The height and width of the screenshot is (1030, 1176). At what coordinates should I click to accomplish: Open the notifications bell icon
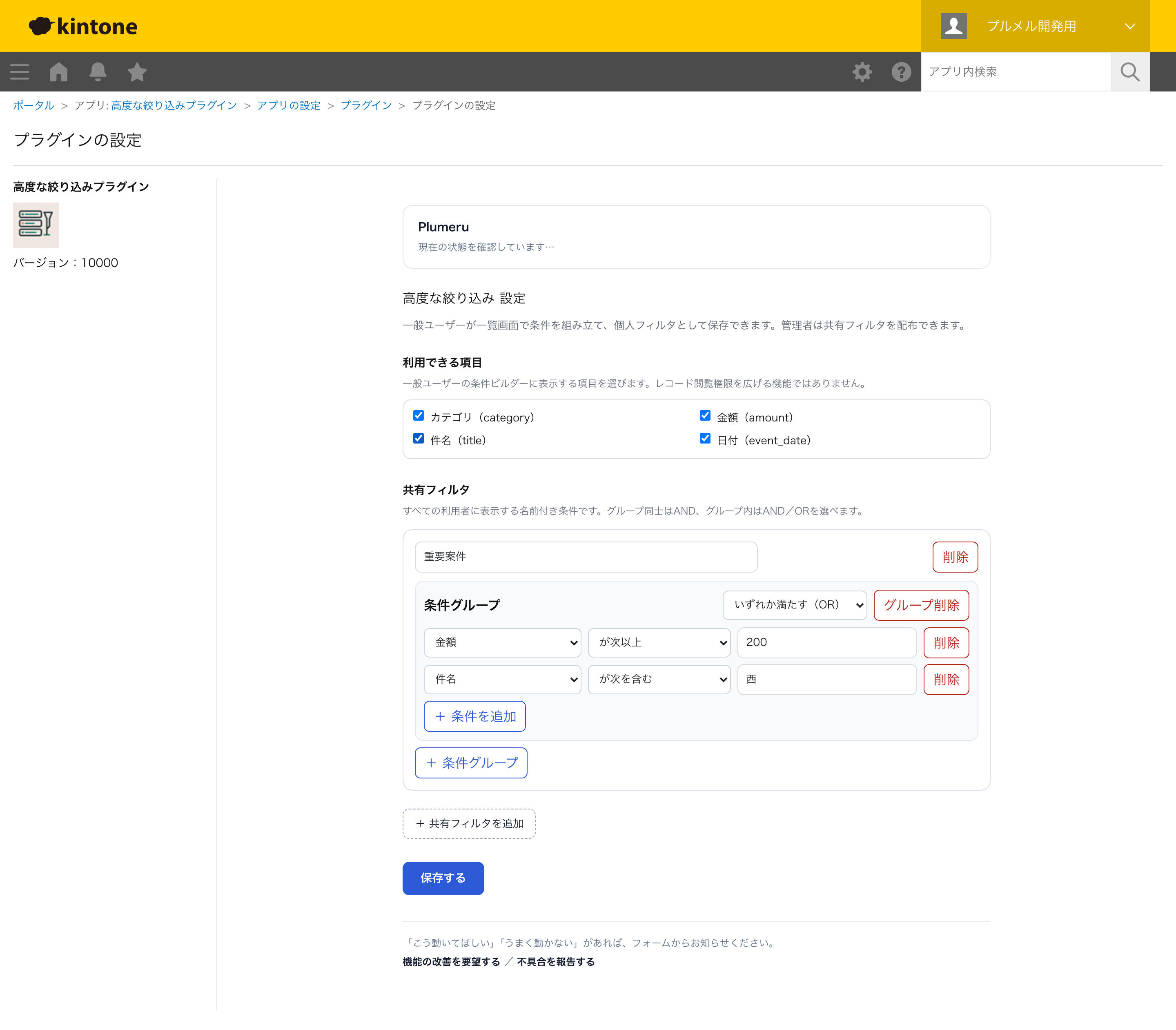98,72
